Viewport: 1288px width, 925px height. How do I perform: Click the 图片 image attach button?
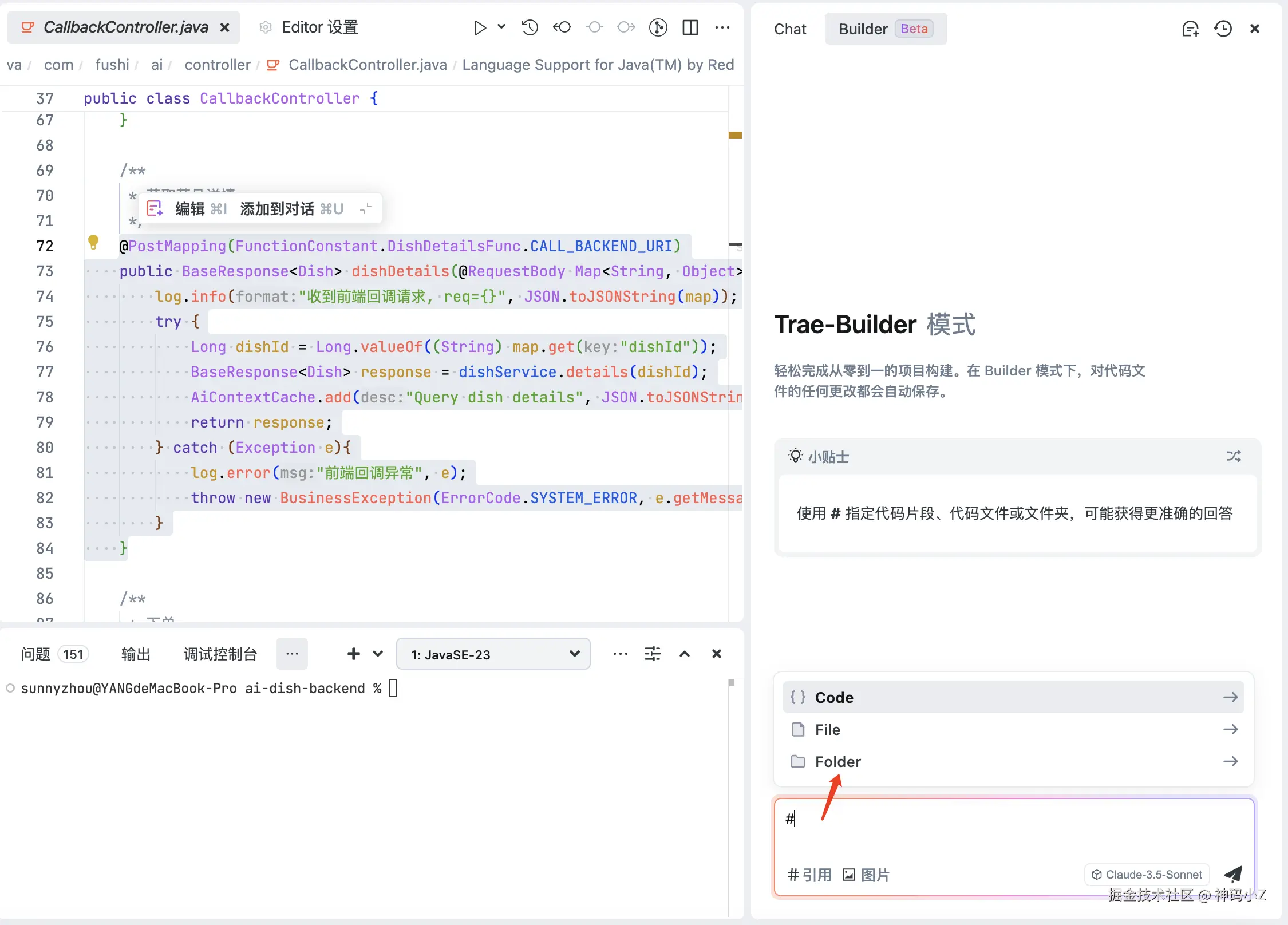point(866,875)
